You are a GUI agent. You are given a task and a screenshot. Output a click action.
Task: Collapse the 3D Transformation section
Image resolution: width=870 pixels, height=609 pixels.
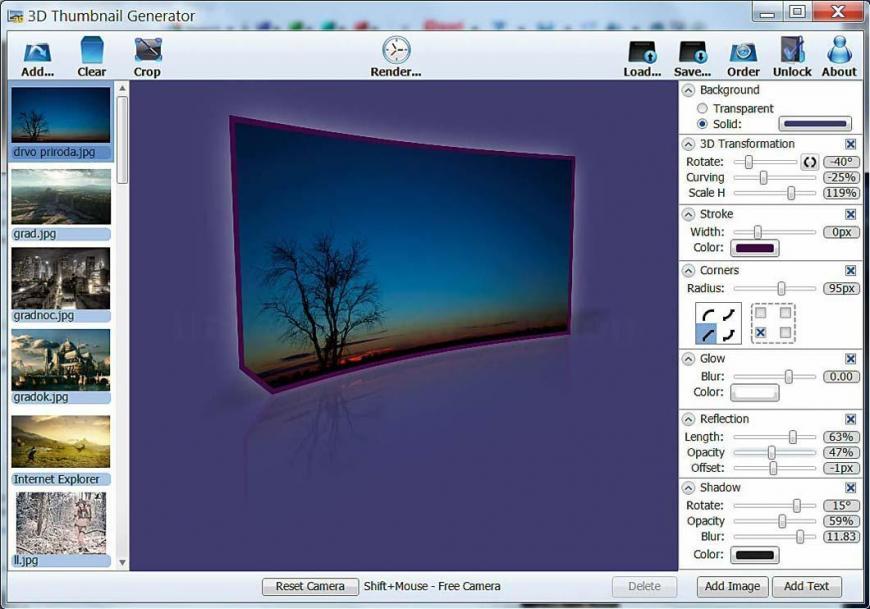pyautogui.click(x=689, y=144)
